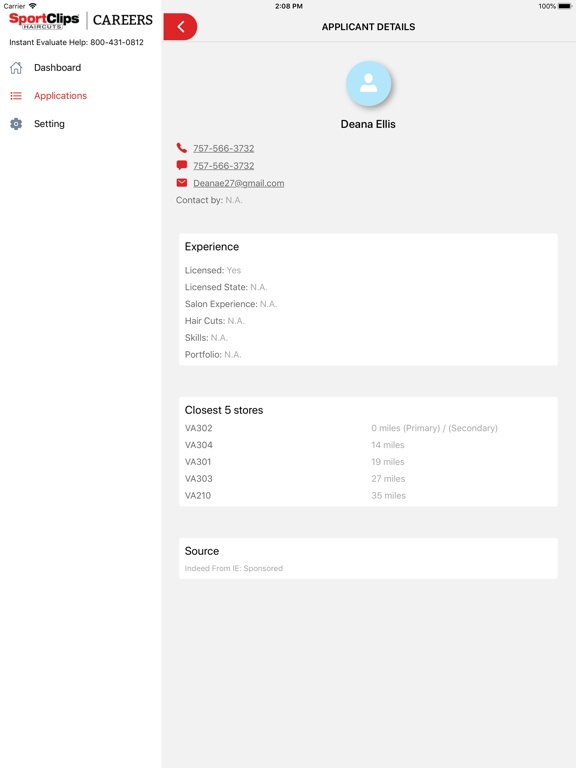The width and height of the screenshot is (576, 768).
Task: Click the Experience section heading
Action: [x=212, y=246]
